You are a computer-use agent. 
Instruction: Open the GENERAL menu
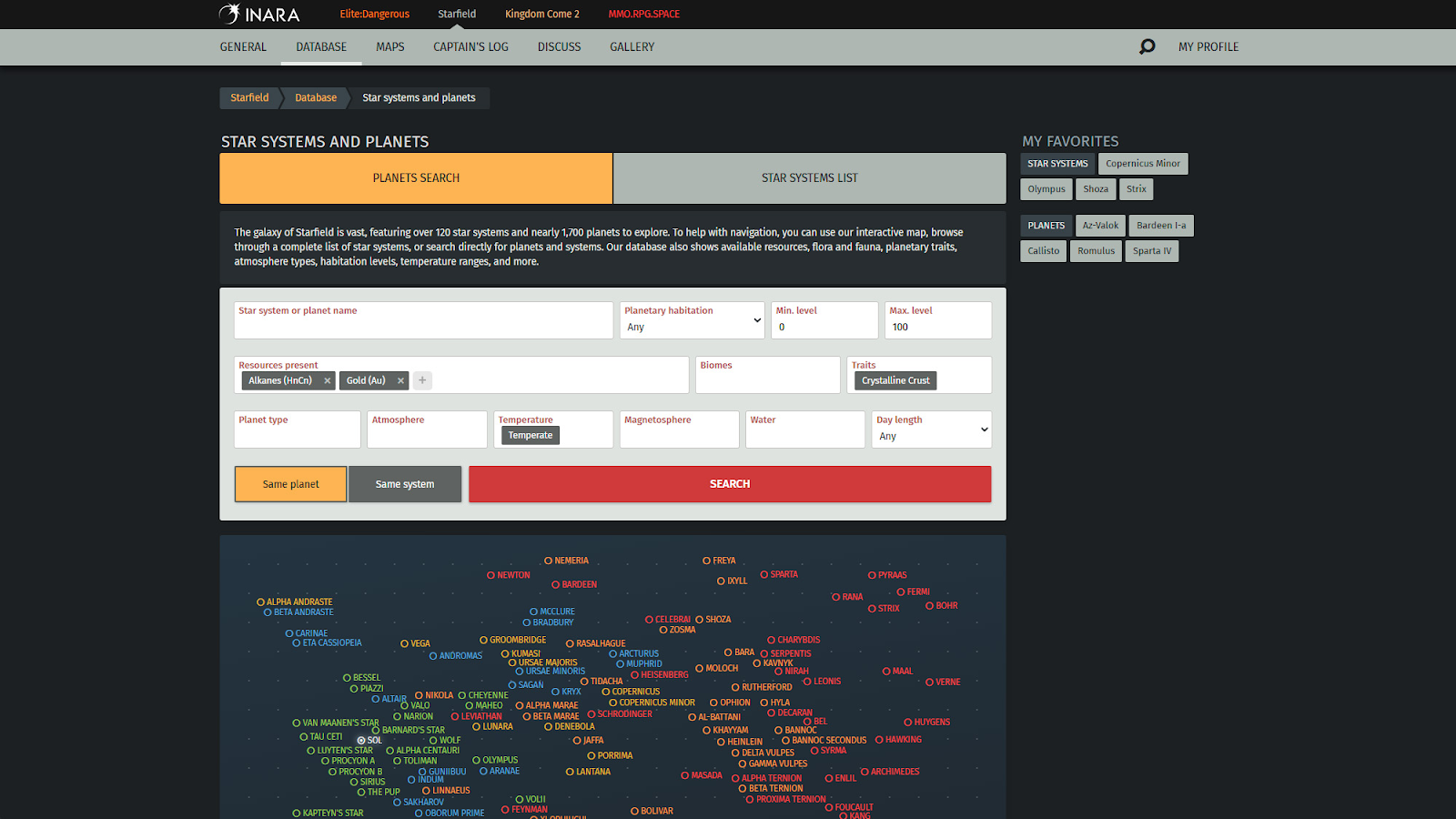[243, 47]
